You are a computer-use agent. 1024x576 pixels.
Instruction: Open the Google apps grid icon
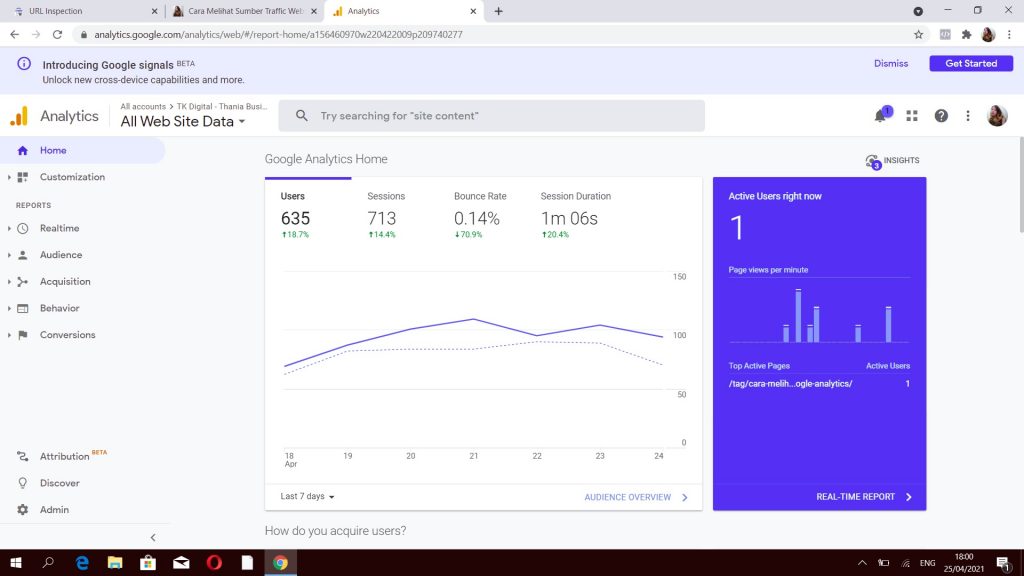tap(912, 116)
